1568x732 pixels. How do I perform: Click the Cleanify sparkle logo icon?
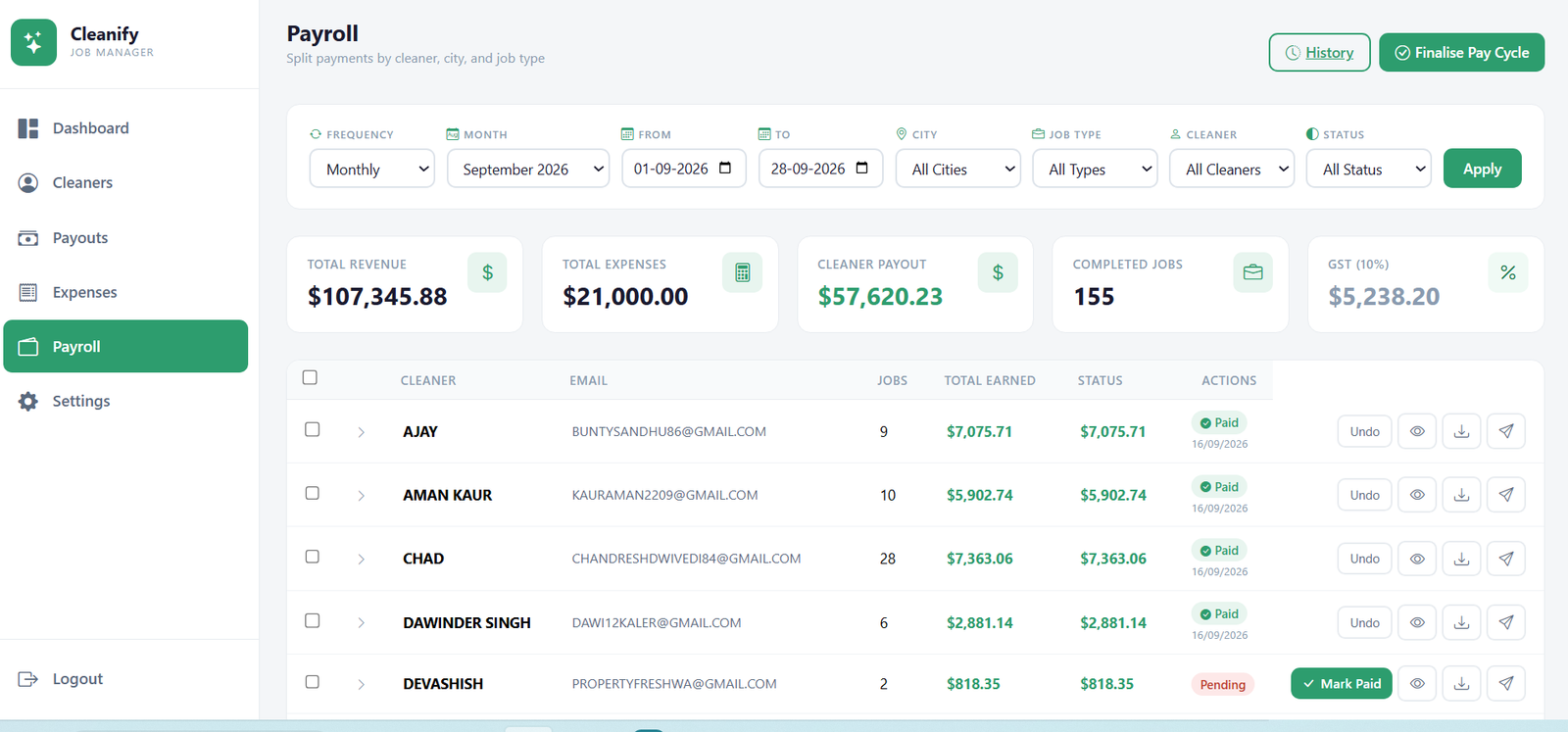click(33, 43)
